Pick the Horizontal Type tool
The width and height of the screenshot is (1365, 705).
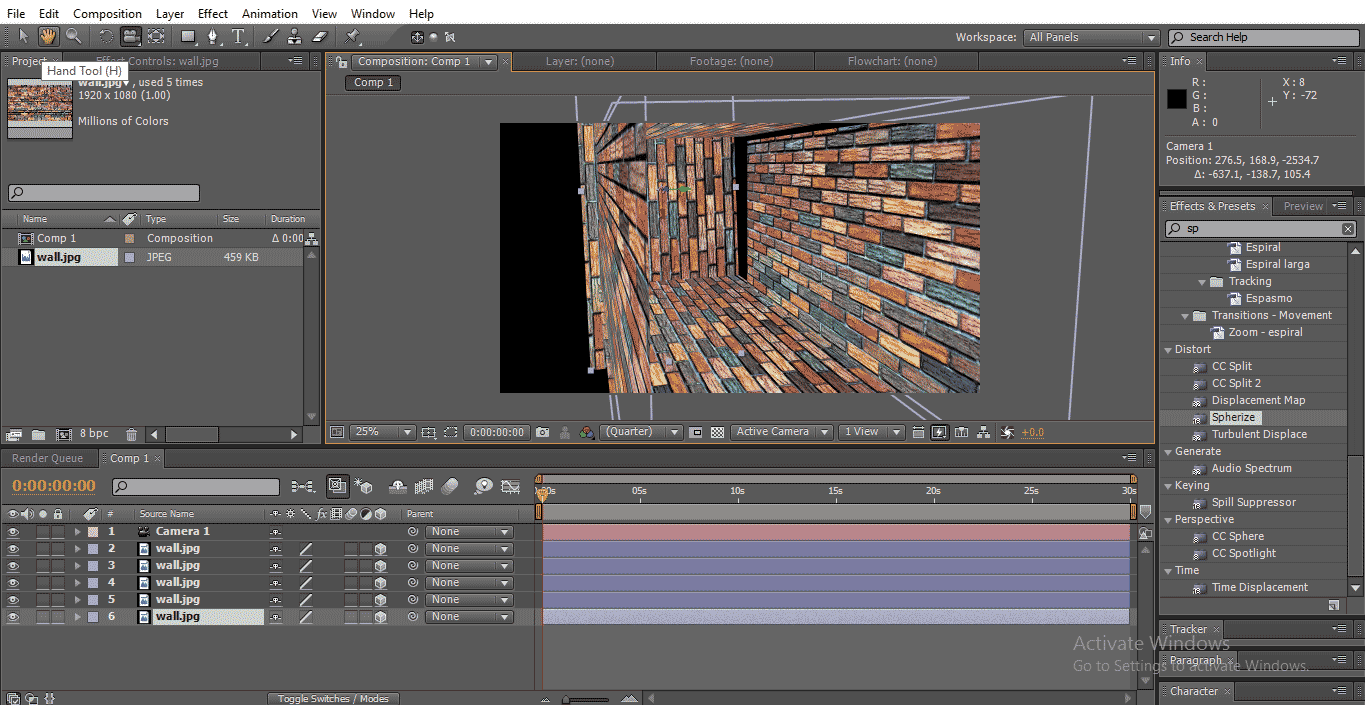click(239, 37)
